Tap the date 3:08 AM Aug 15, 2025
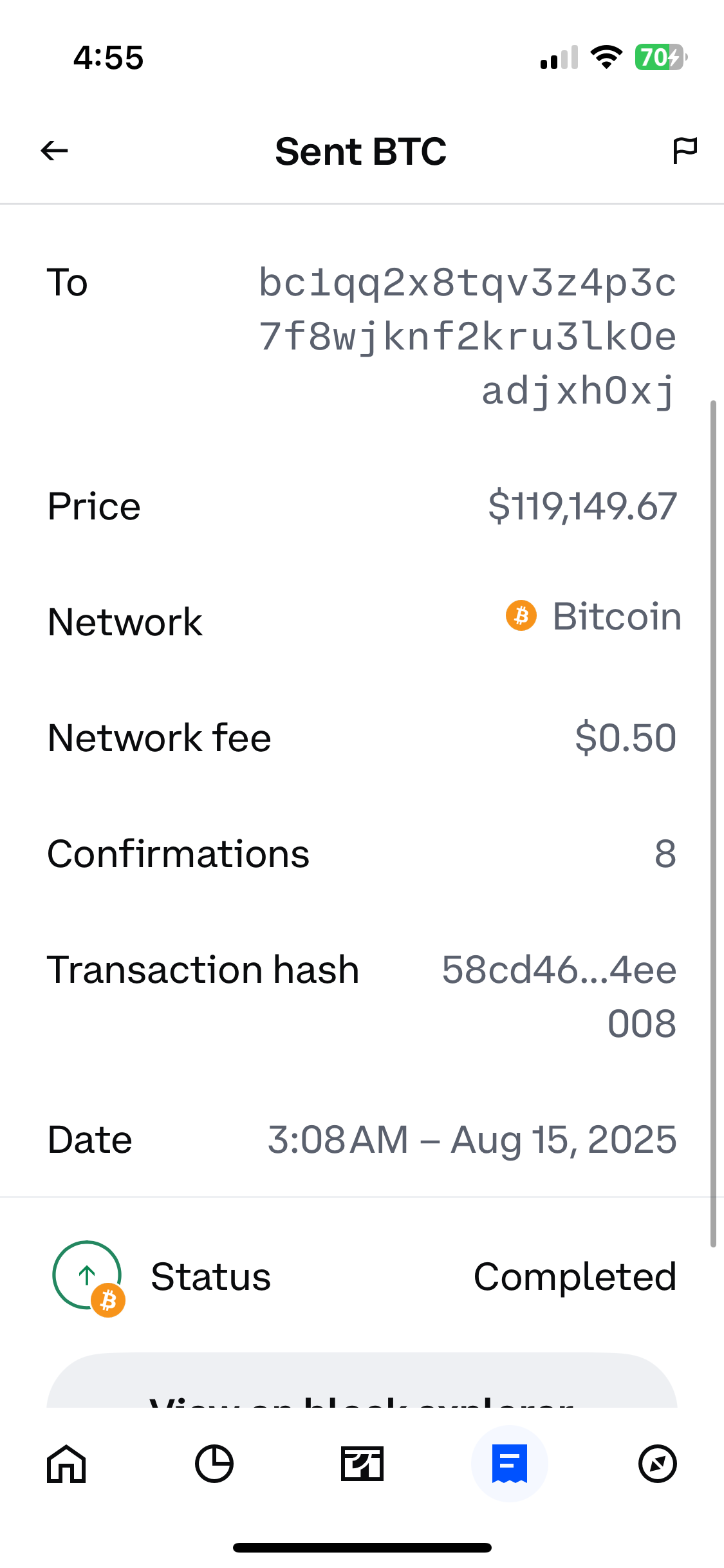Viewport: 724px width, 1568px height. point(472,1140)
